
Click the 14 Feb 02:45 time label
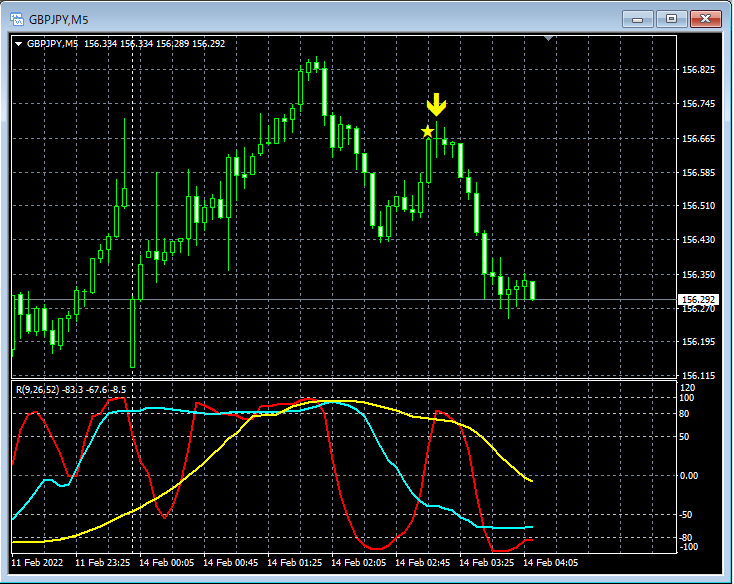pos(422,562)
